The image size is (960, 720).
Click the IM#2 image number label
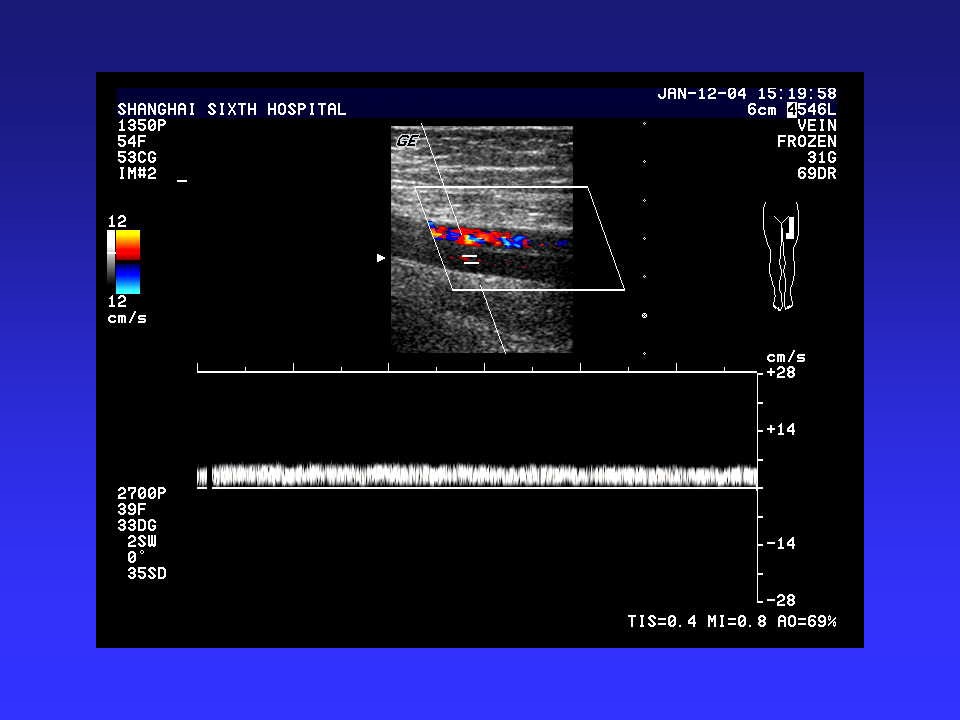[137, 174]
